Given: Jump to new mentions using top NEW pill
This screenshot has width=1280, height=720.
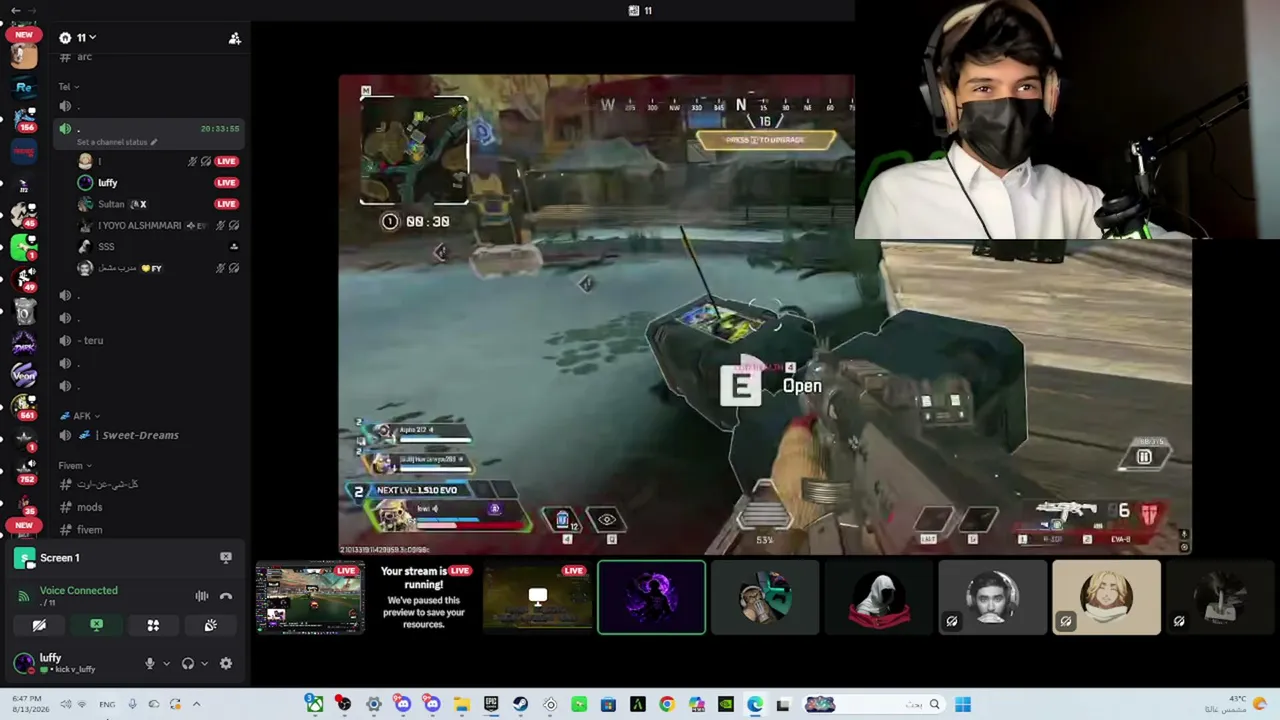Looking at the screenshot, I should tap(24, 34).
